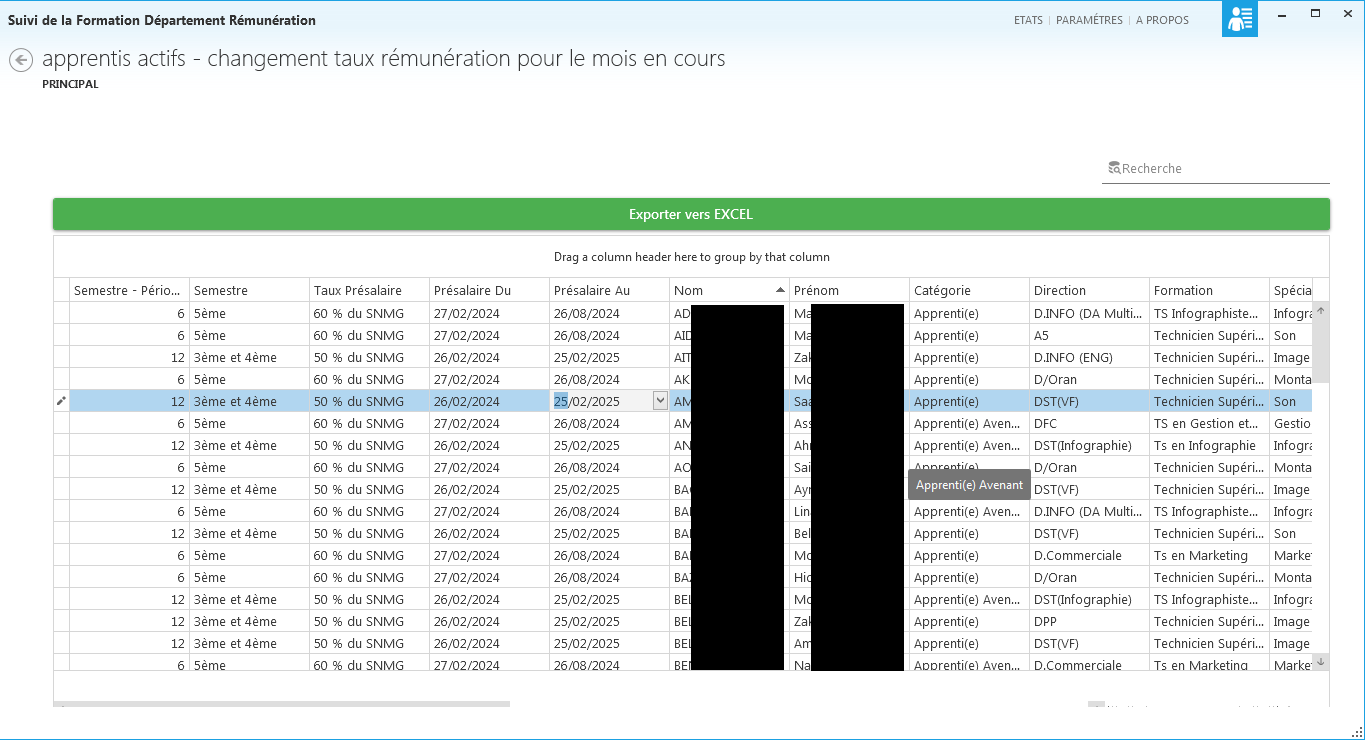
Task: Click the Spécia... column header
Action: [1291, 290]
